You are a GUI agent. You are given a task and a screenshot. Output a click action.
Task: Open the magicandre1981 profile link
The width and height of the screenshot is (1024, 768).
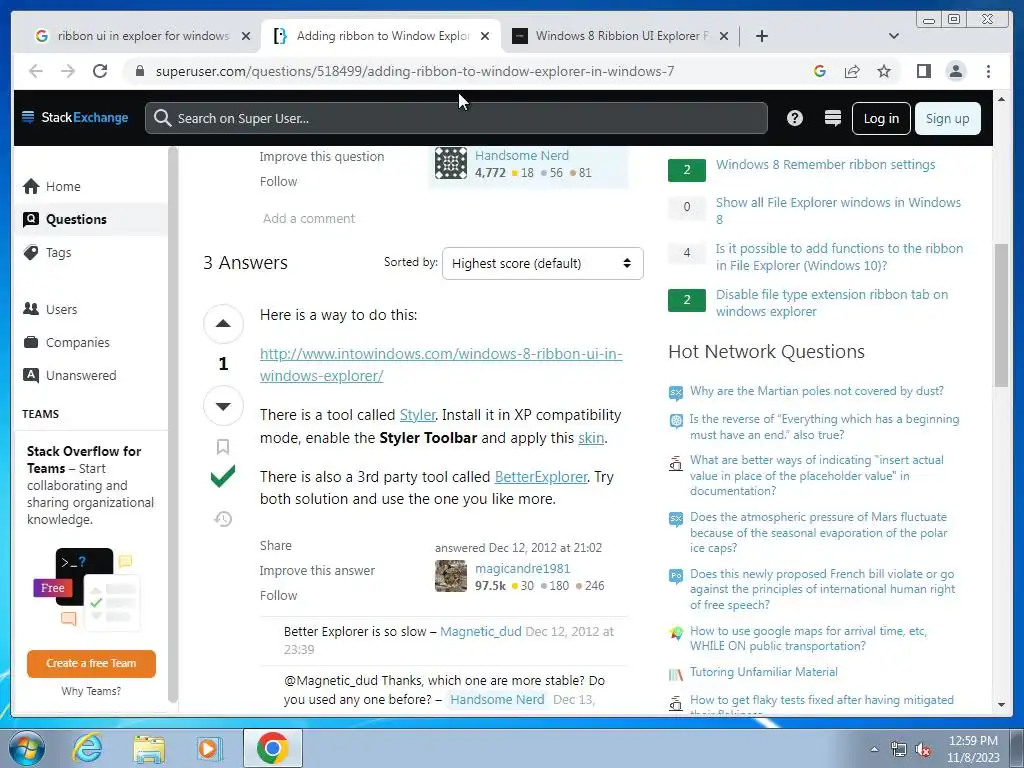(x=522, y=568)
